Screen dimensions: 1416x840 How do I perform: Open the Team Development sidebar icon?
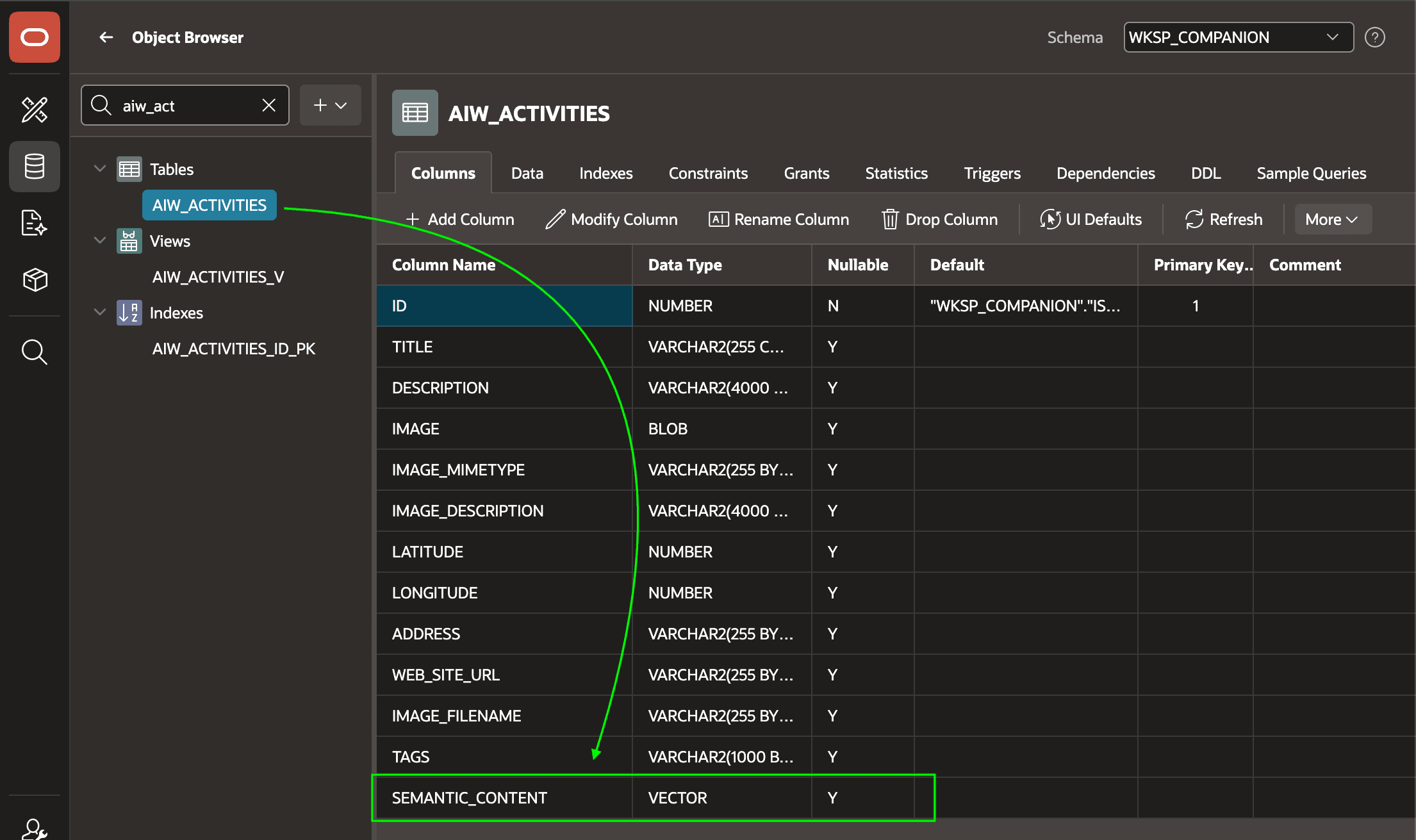(x=35, y=223)
